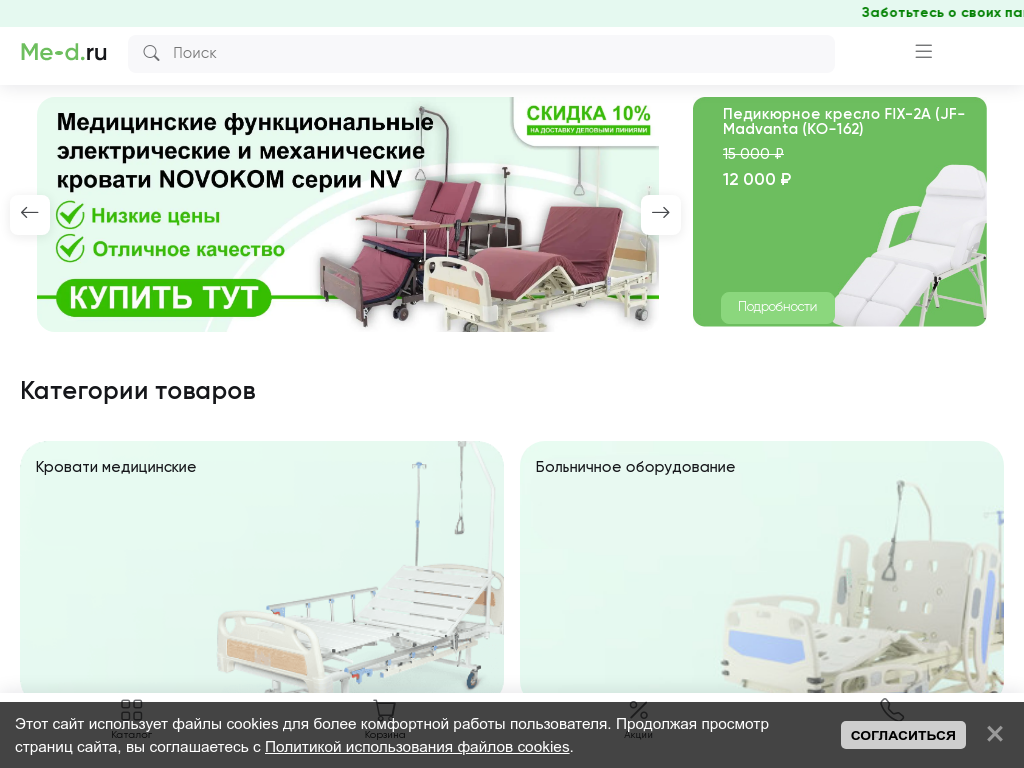The width and height of the screenshot is (1024, 768).
Task: Go to the next banner slide
Action: (x=660, y=213)
